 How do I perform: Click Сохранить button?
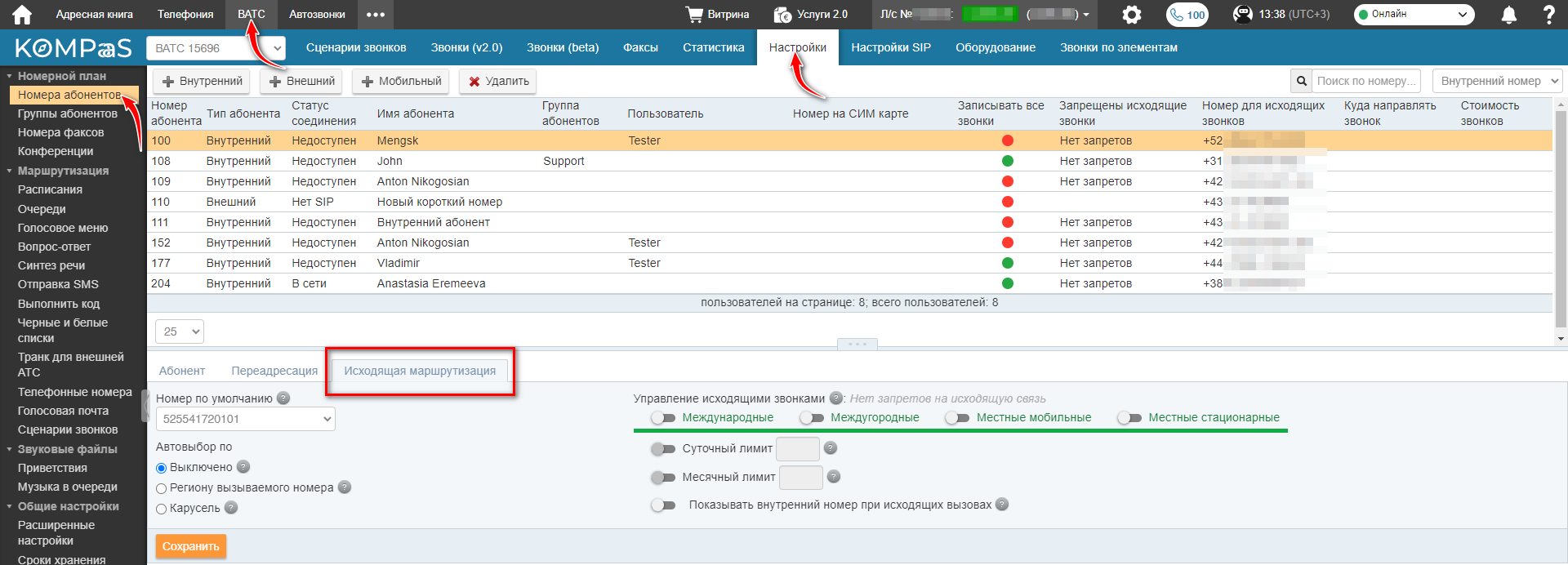coord(191,546)
